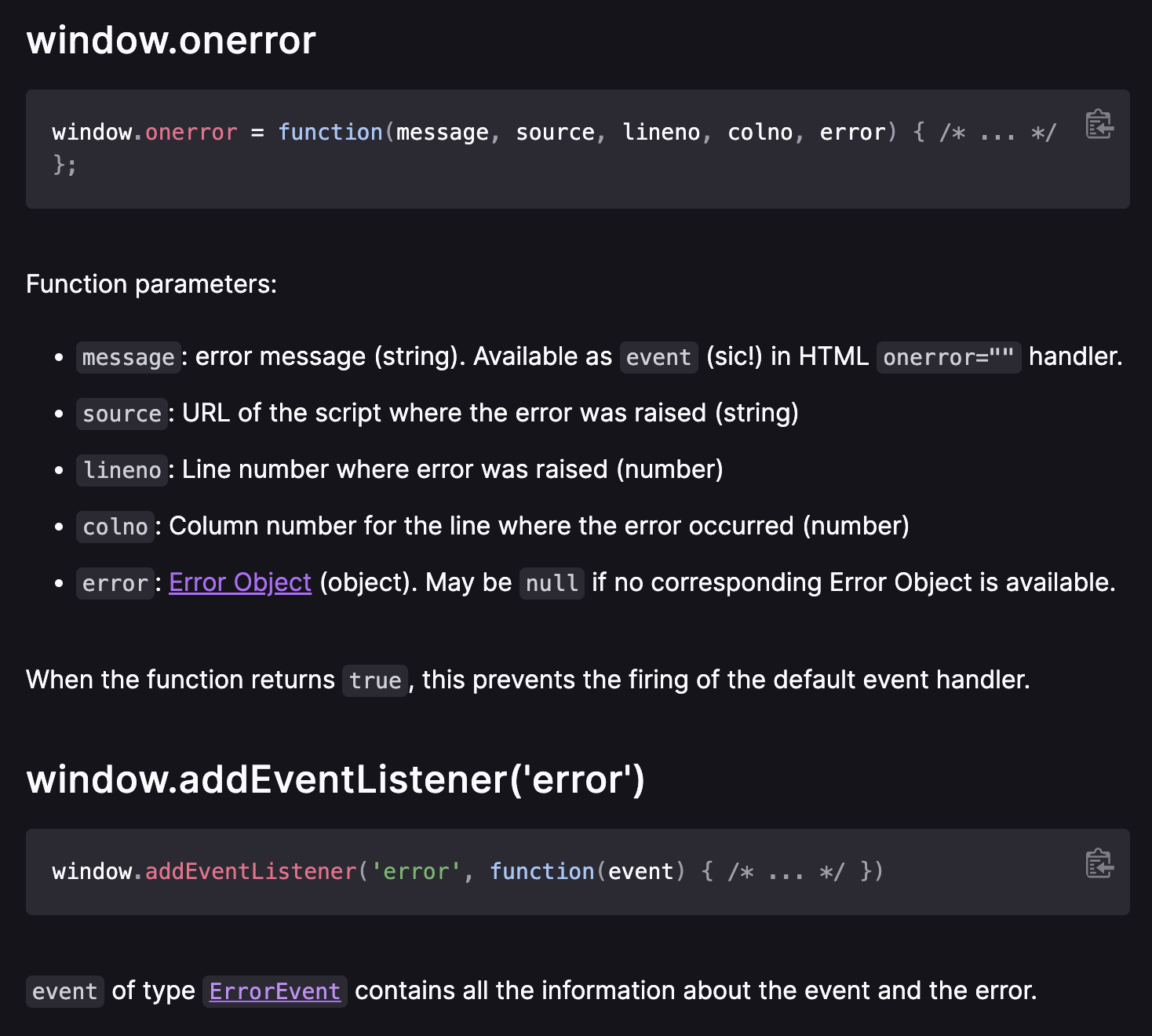Click the window.addEventListener('error') heading

pos(336,779)
